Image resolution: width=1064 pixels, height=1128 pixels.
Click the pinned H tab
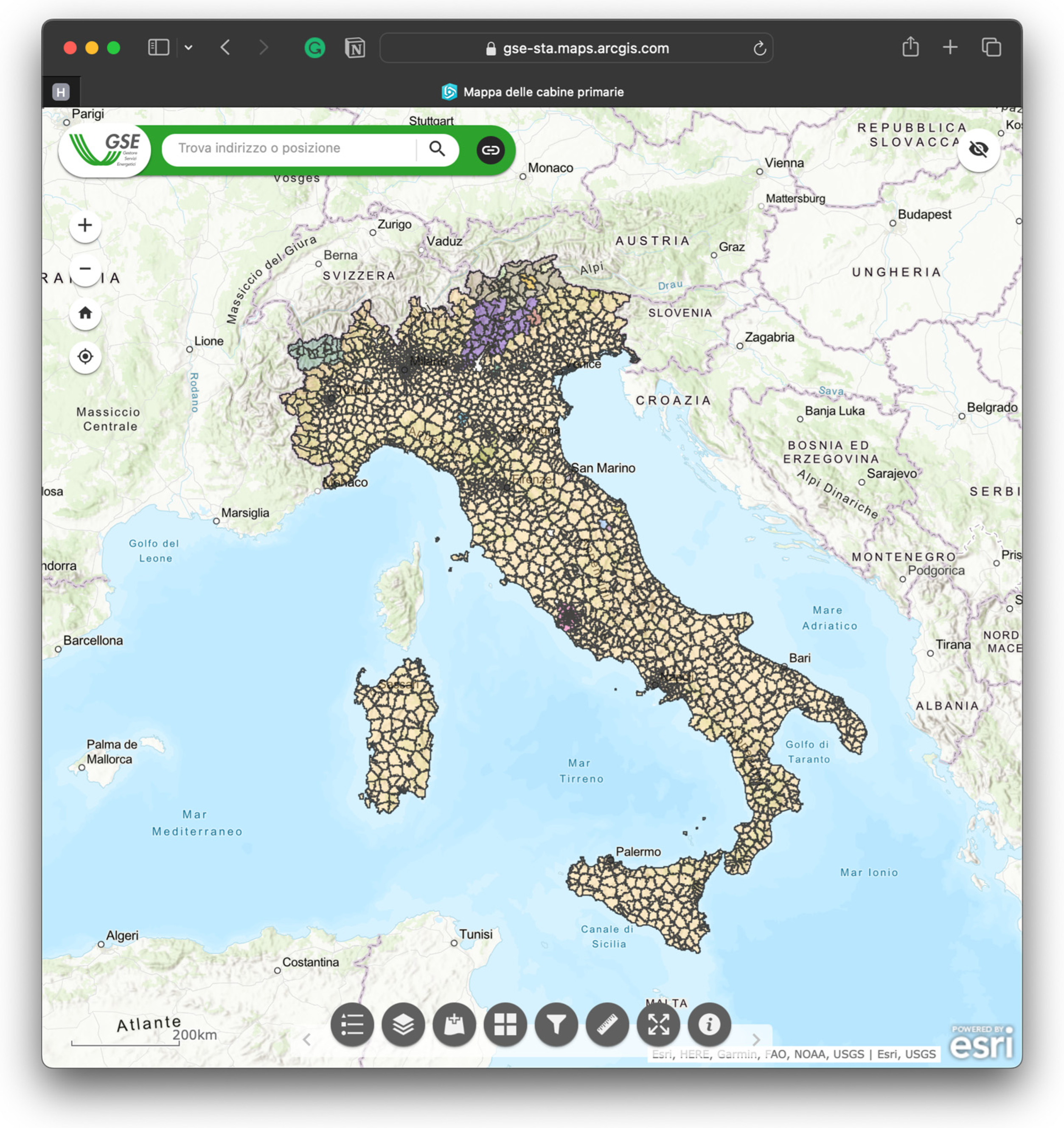(x=61, y=92)
